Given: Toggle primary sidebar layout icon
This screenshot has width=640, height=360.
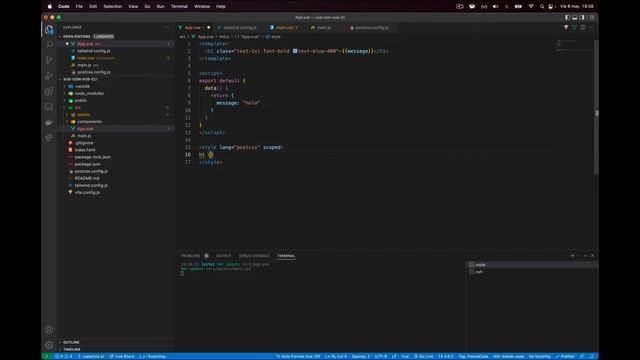Looking at the screenshot, I should (x=567, y=18).
